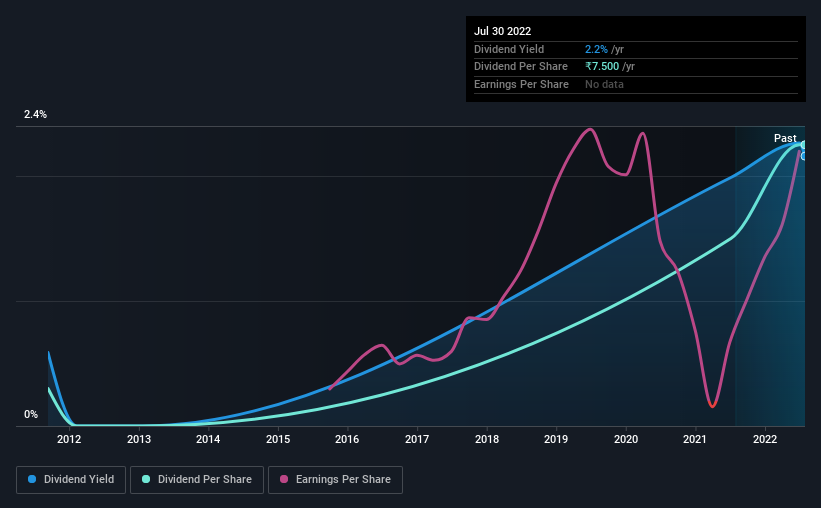Click the blue Dividend Yield legend dot
Viewport: 821px width, 508px height.
tap(32, 479)
